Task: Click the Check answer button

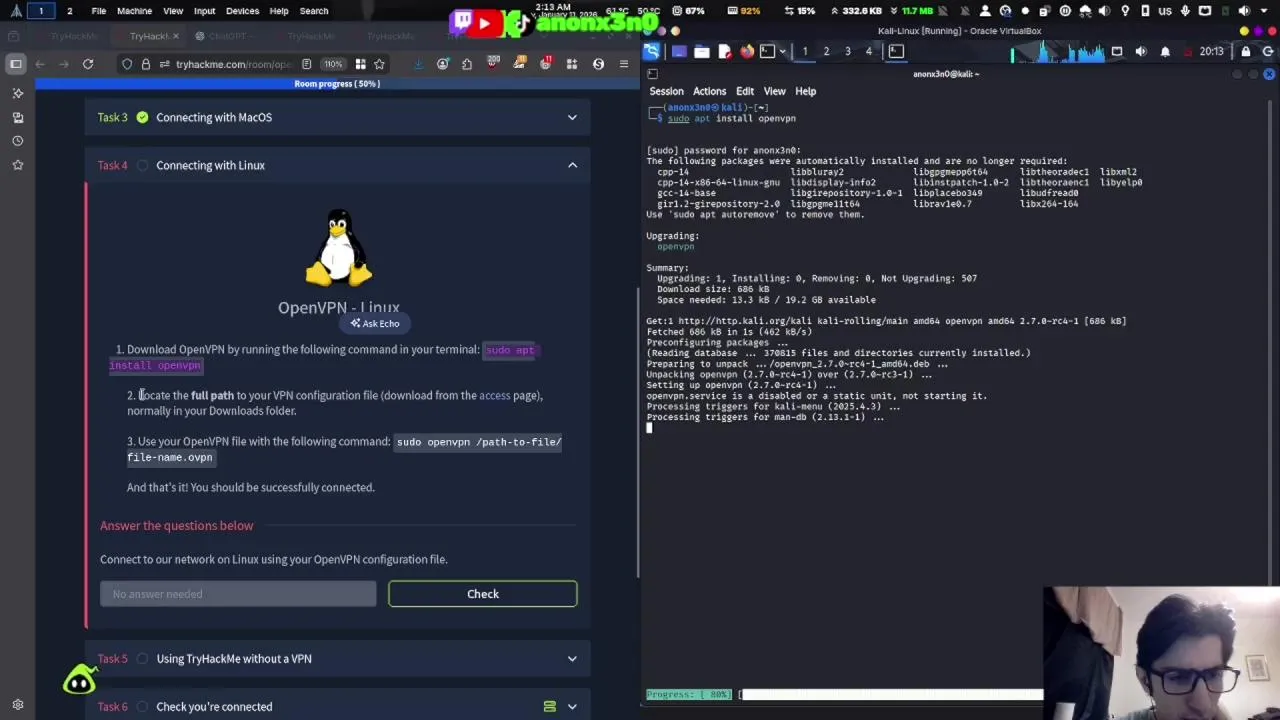Action: (x=483, y=594)
